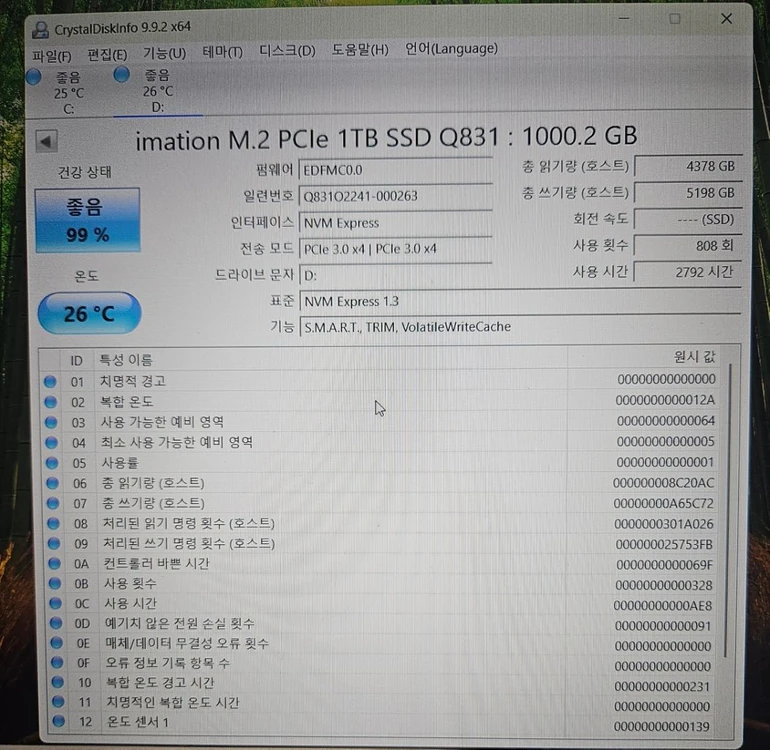Click the 좋음 99 % health status button
The image size is (770, 750).
[88, 220]
